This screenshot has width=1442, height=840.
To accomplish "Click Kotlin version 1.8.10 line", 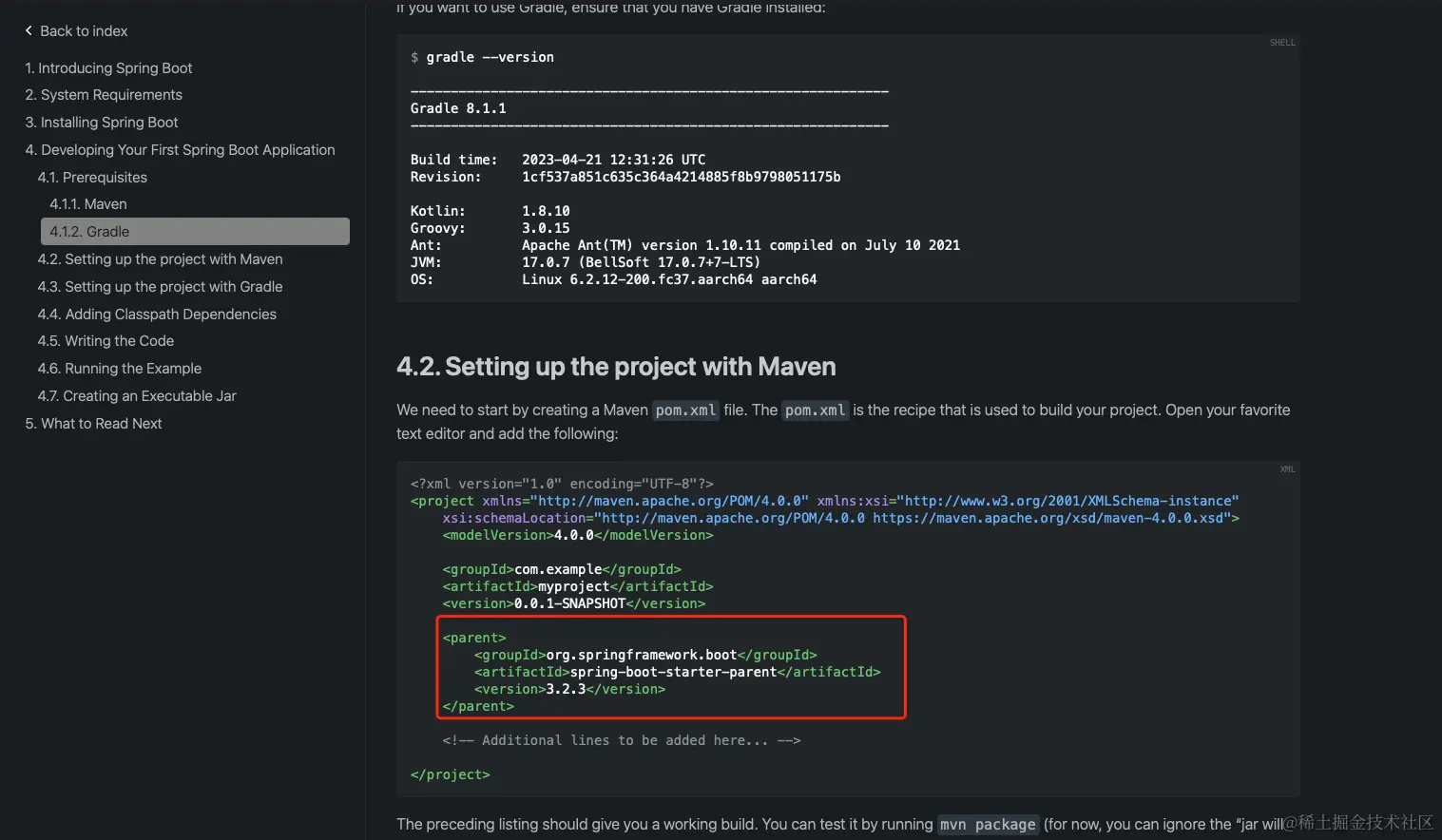I will (x=490, y=211).
